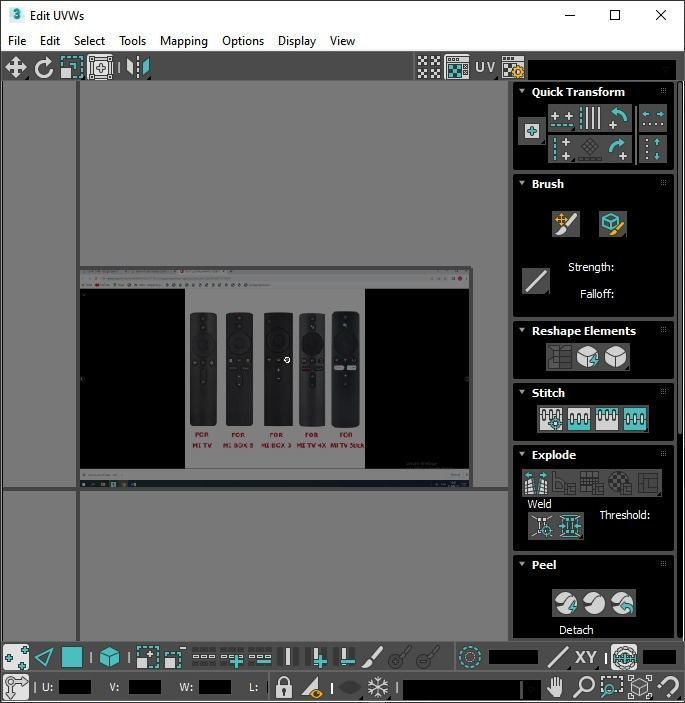The image size is (685, 703).
Task: Toggle the Snap magnet icon
Action: 668,687
